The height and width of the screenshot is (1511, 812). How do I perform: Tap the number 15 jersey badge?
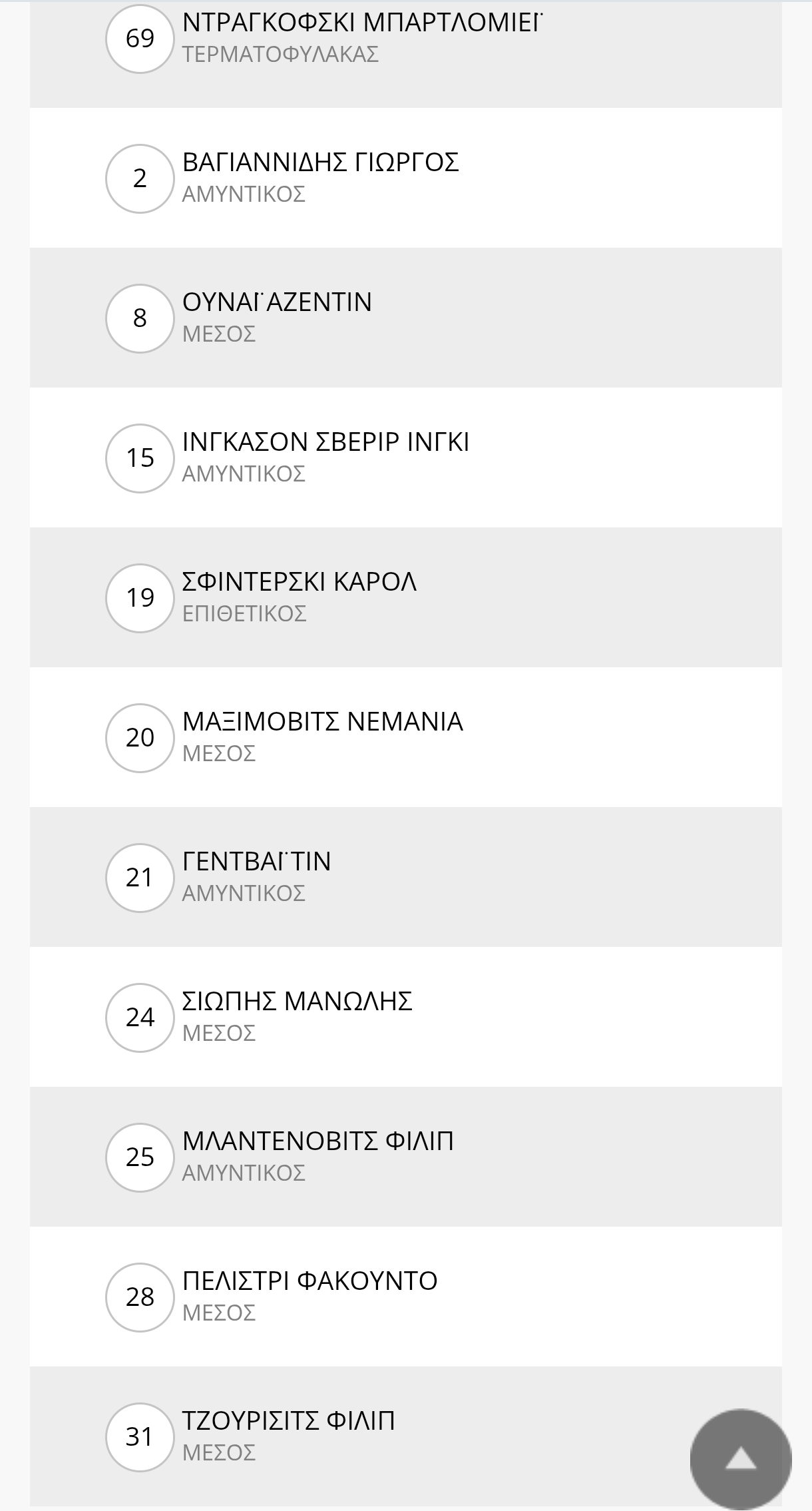click(140, 458)
